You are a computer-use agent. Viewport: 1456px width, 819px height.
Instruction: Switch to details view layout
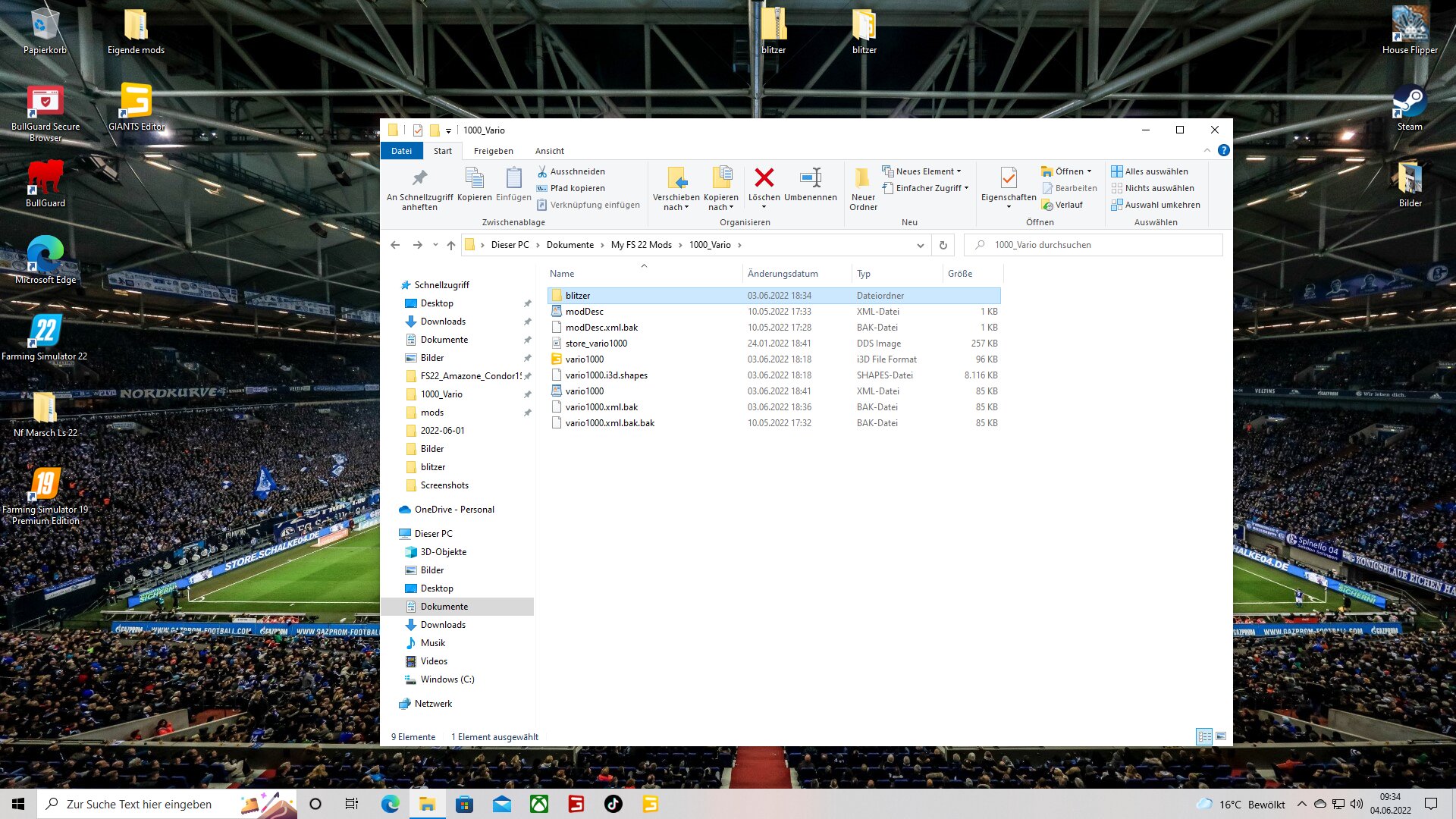pyautogui.click(x=1203, y=736)
